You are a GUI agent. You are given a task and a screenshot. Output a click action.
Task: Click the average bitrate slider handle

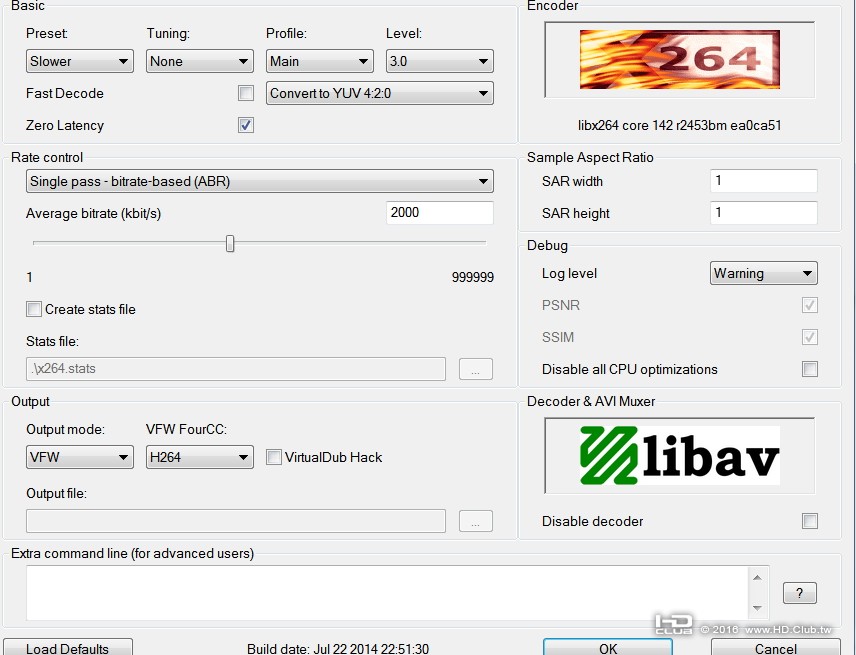230,243
